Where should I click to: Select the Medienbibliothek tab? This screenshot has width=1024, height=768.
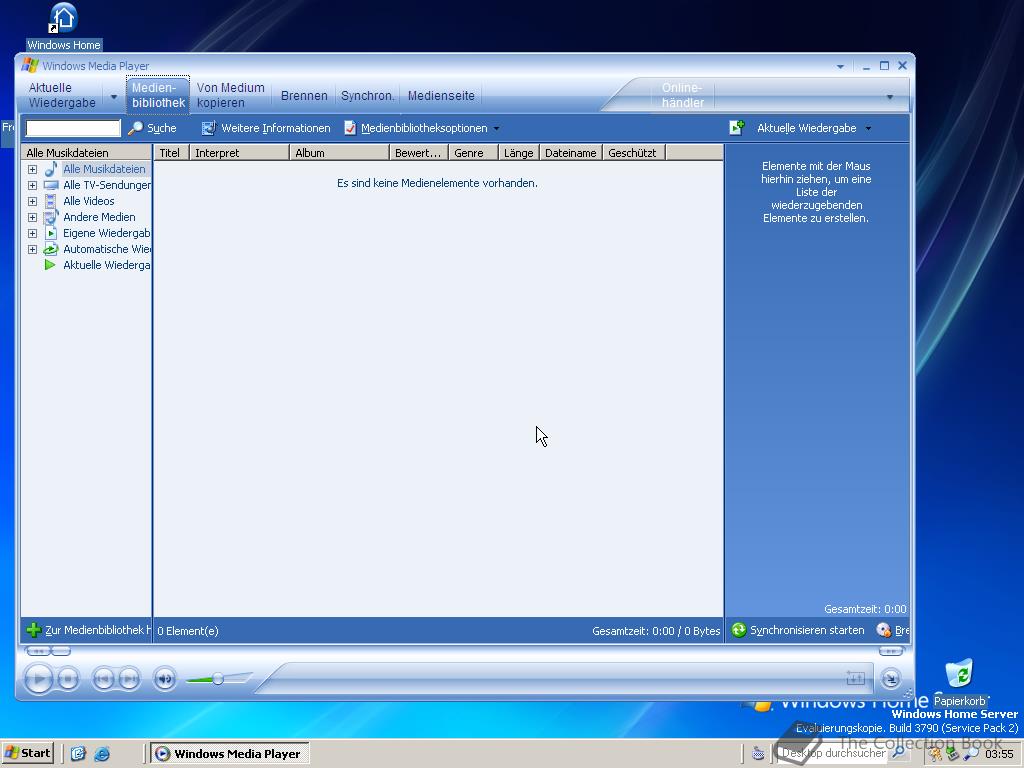pyautogui.click(x=158, y=95)
